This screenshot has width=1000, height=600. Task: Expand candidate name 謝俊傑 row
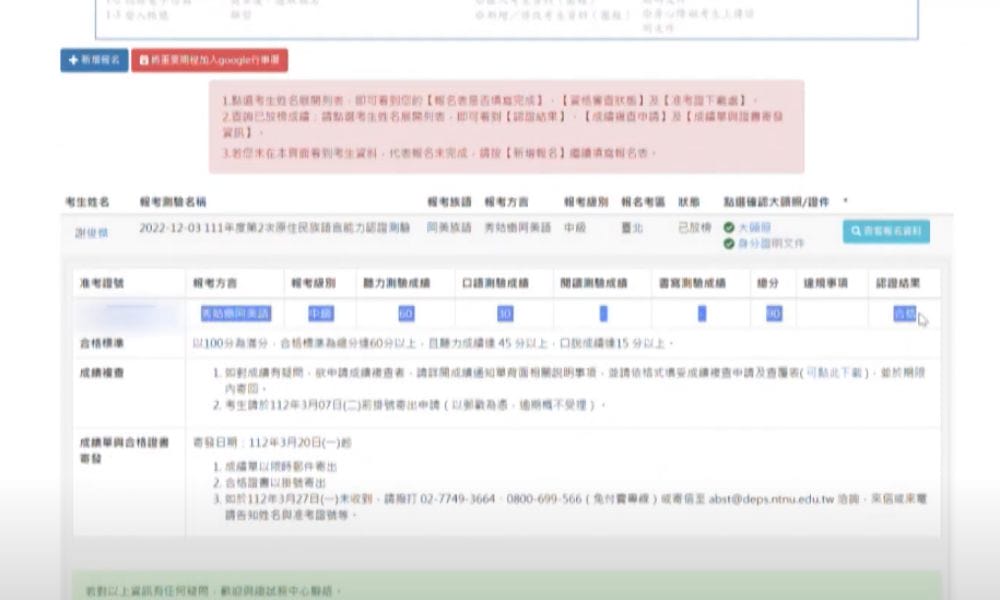(91, 230)
